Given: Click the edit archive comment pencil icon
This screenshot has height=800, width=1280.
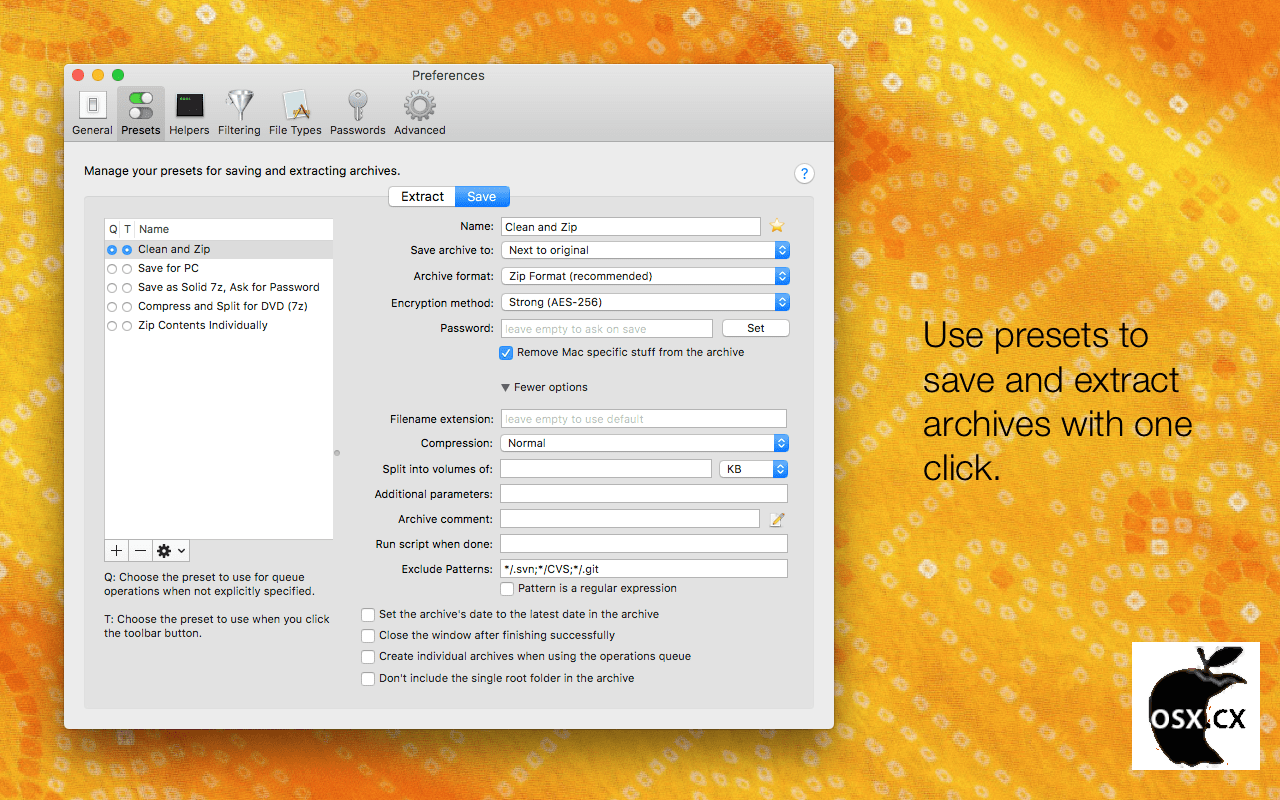Looking at the screenshot, I should pyautogui.click(x=777, y=519).
